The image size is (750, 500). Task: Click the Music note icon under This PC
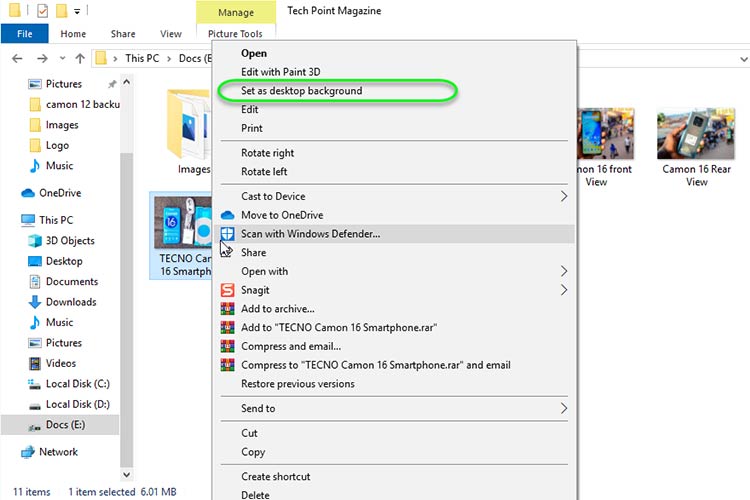(x=34, y=322)
